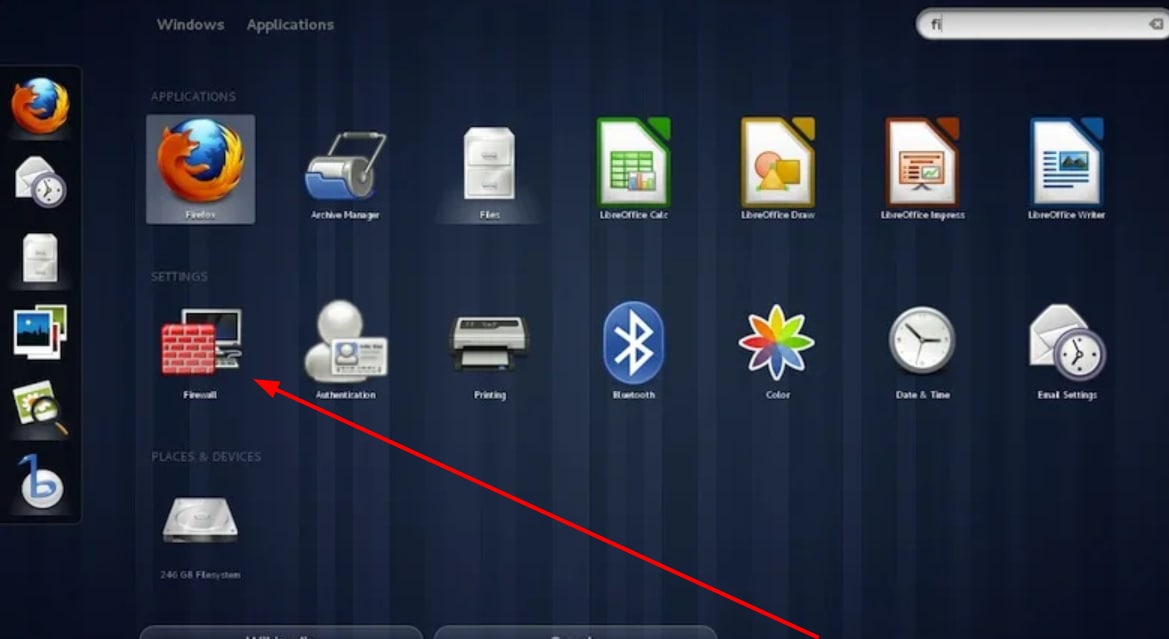
Task: Launch Firefox from the Applications results
Action: [x=201, y=169]
